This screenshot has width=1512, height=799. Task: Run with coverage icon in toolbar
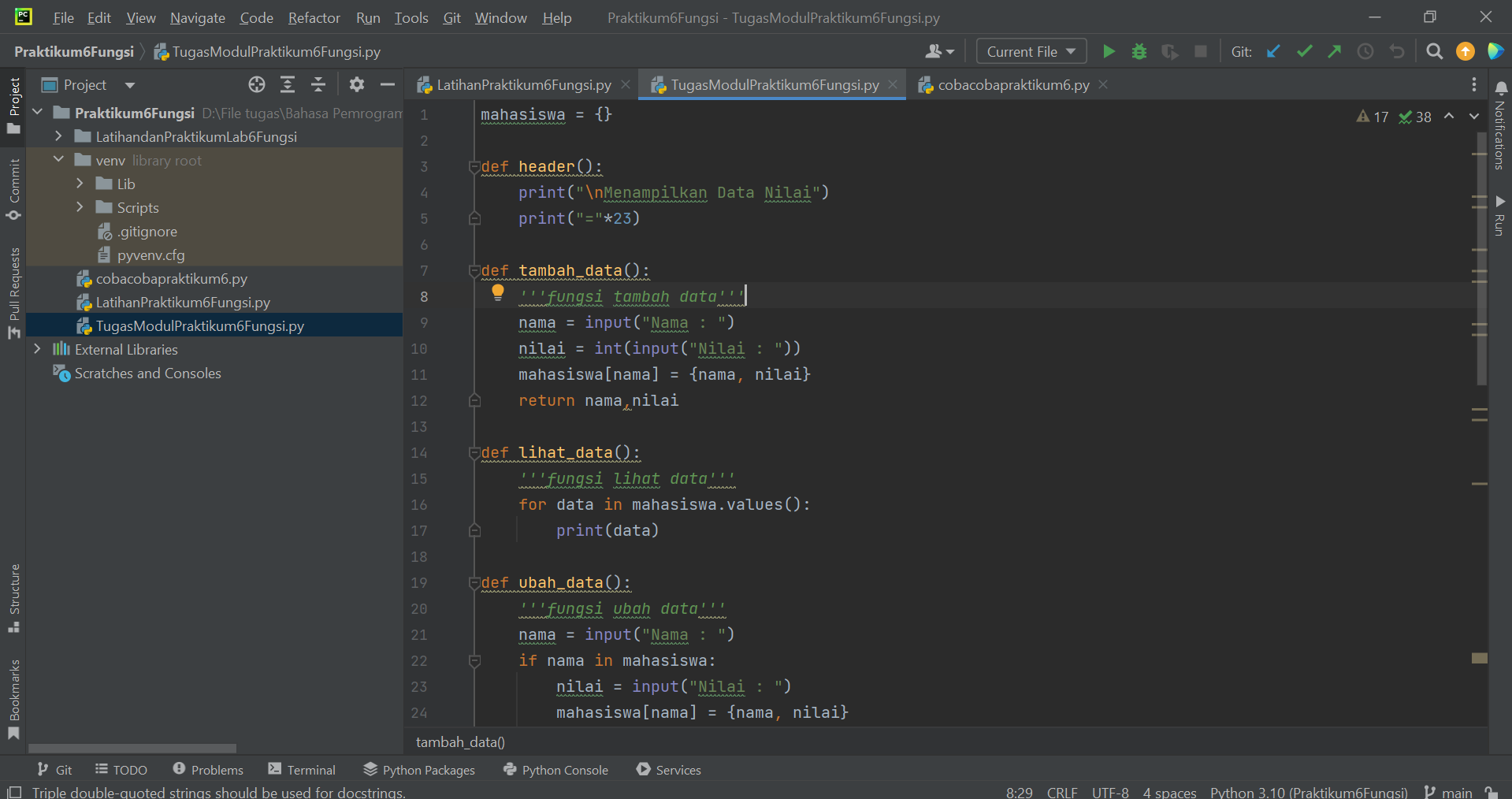pos(1170,52)
